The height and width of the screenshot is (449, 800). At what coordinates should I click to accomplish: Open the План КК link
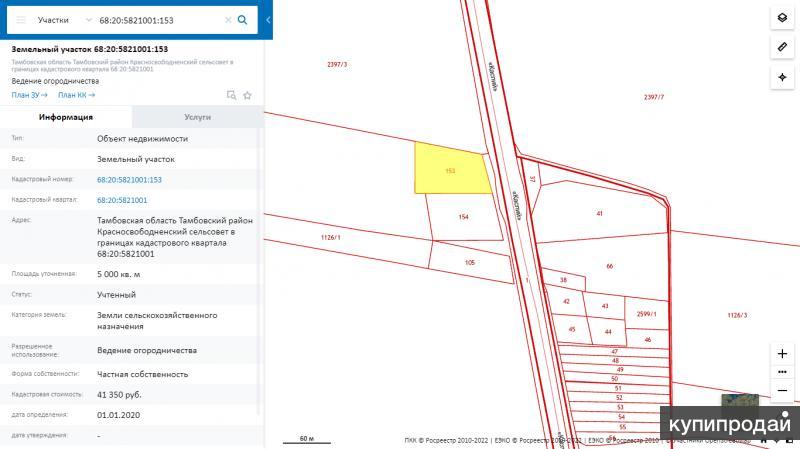pyautogui.click(x=76, y=95)
